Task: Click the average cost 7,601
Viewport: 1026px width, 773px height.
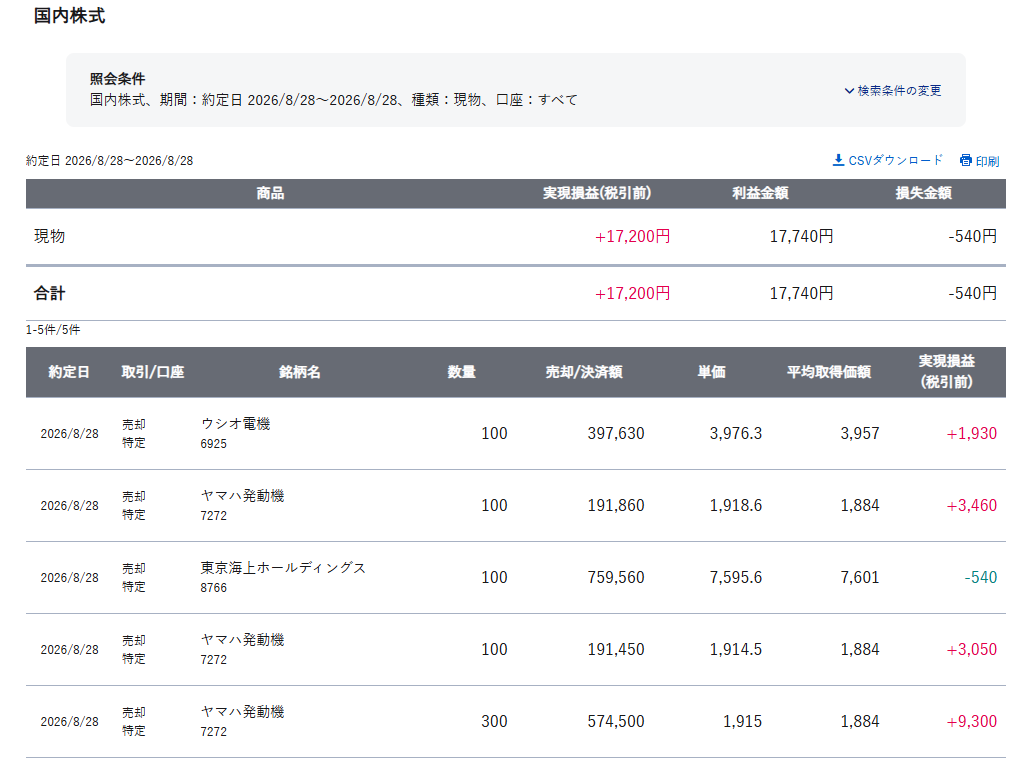Action: click(860, 577)
